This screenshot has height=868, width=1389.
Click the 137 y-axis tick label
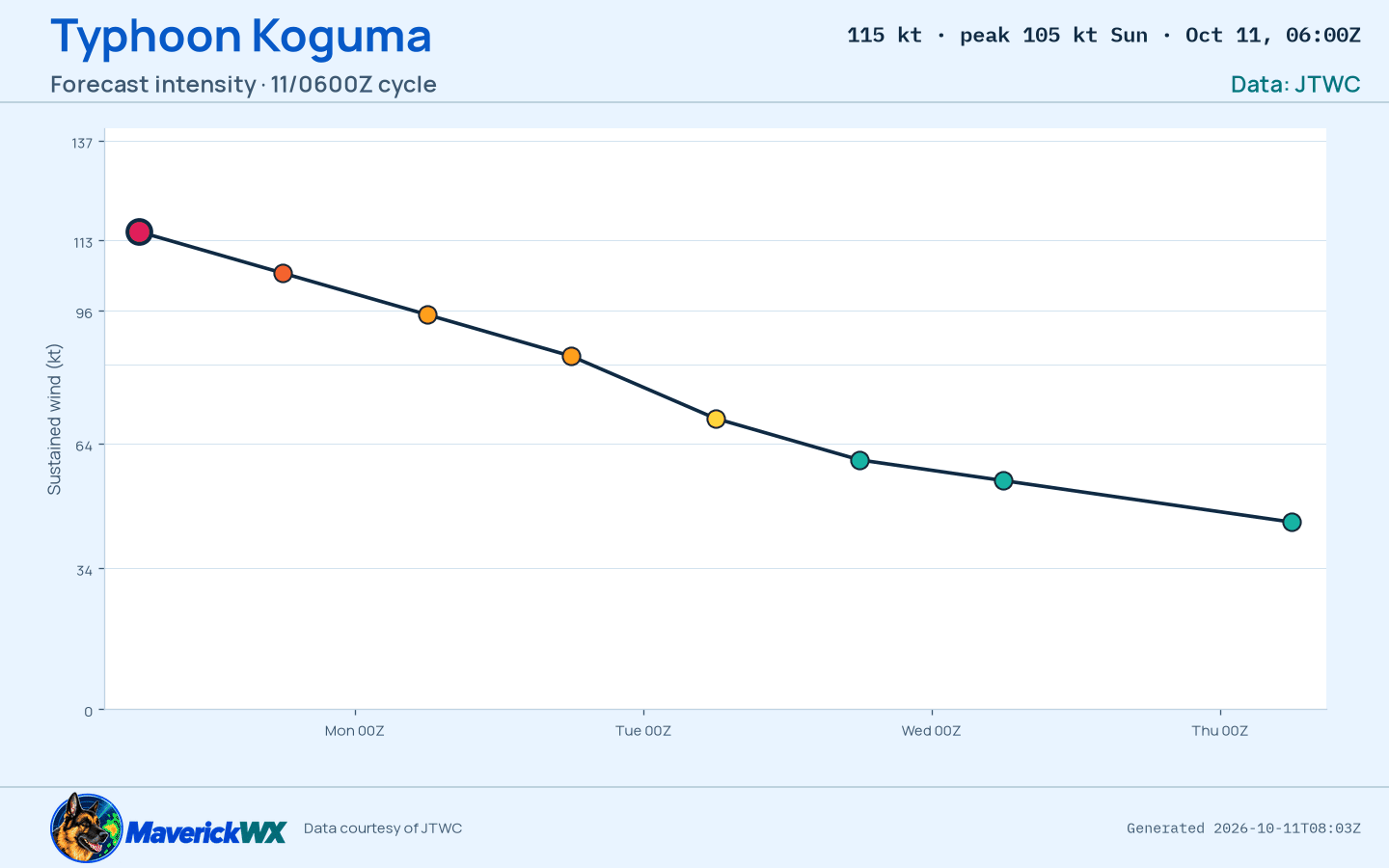coord(82,143)
